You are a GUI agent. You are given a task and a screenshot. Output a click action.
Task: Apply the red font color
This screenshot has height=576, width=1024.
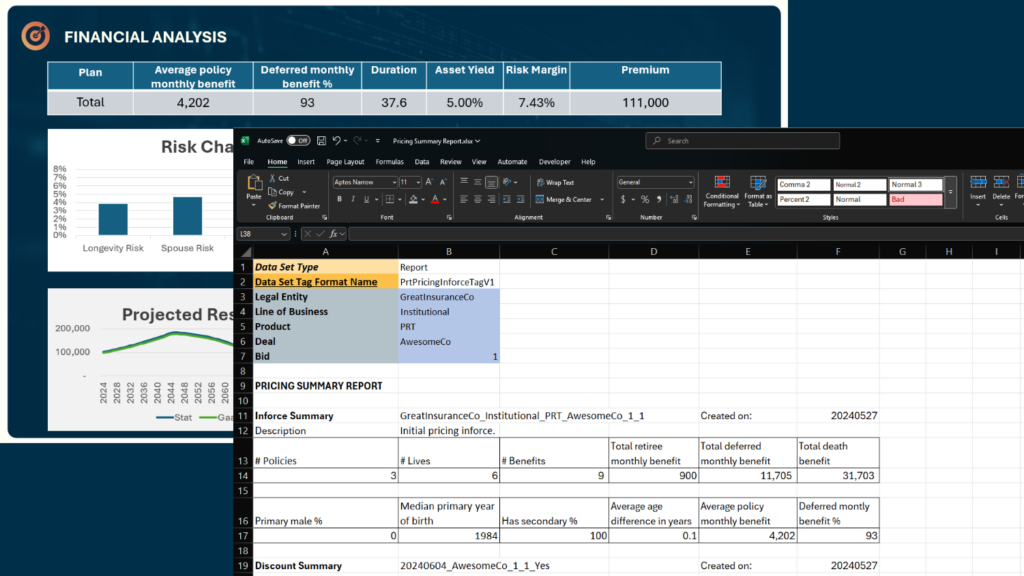436,199
